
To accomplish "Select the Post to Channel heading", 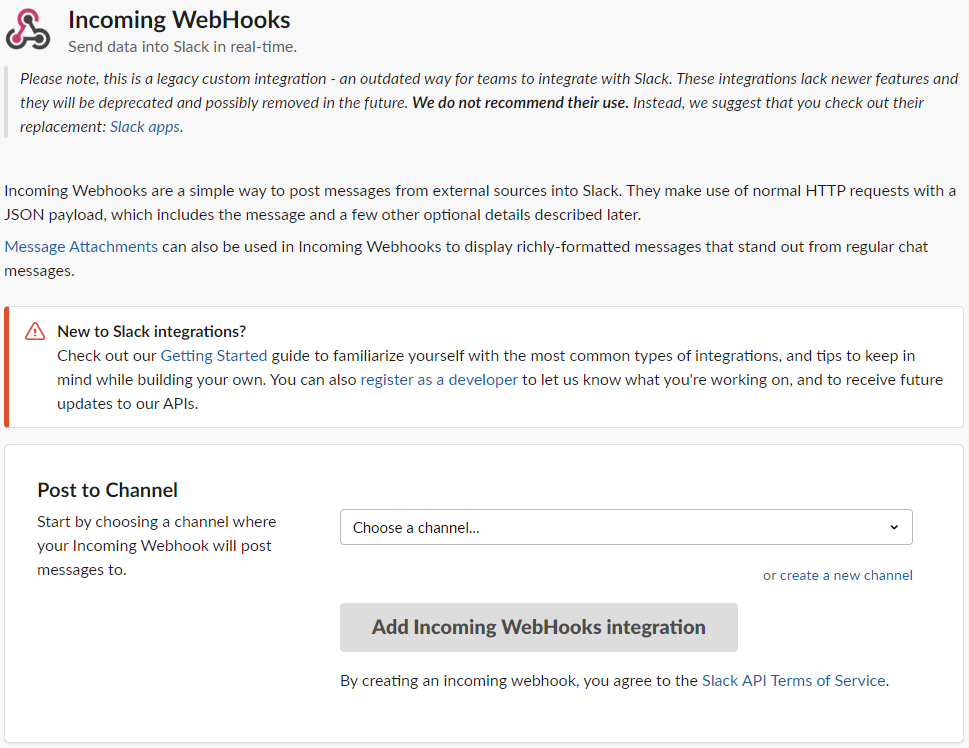I will tap(107, 490).
